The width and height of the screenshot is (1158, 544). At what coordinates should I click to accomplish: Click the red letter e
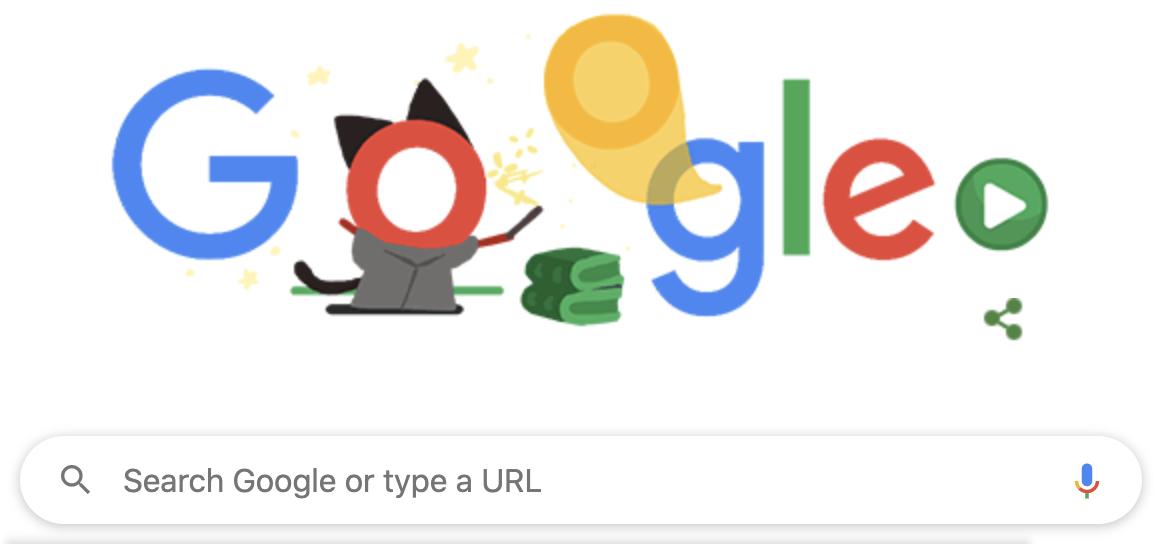tap(879, 198)
